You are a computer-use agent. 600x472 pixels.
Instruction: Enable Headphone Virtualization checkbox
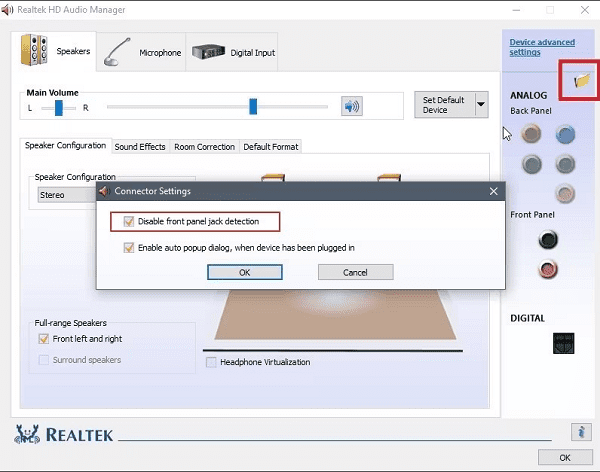(x=211, y=362)
